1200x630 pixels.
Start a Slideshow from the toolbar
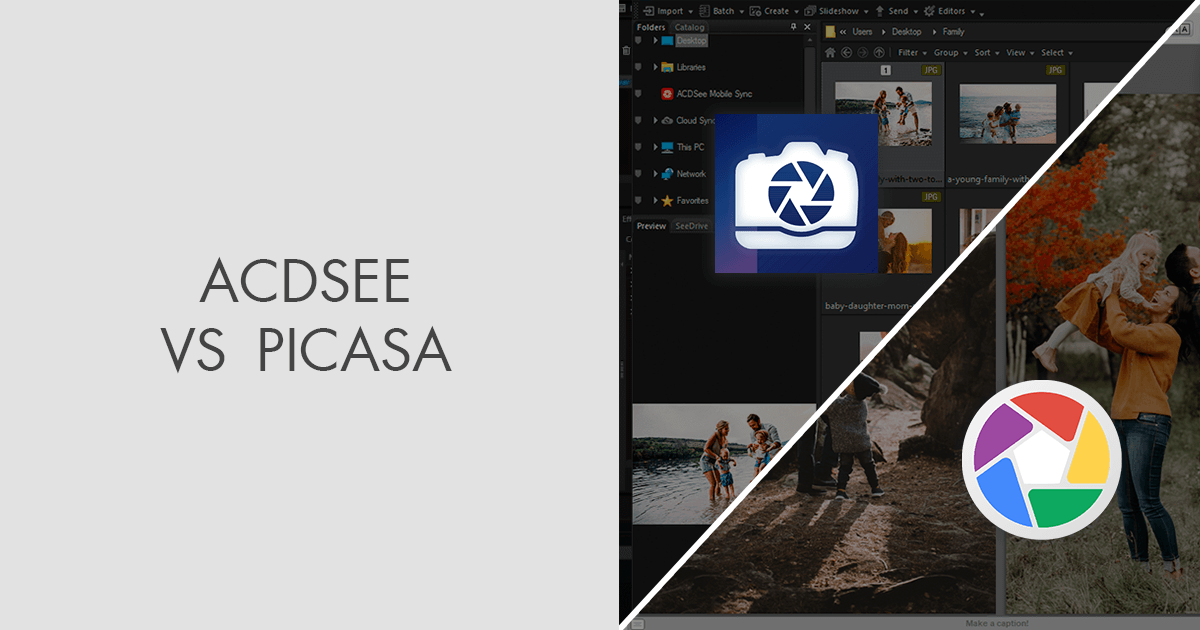tap(808, 11)
